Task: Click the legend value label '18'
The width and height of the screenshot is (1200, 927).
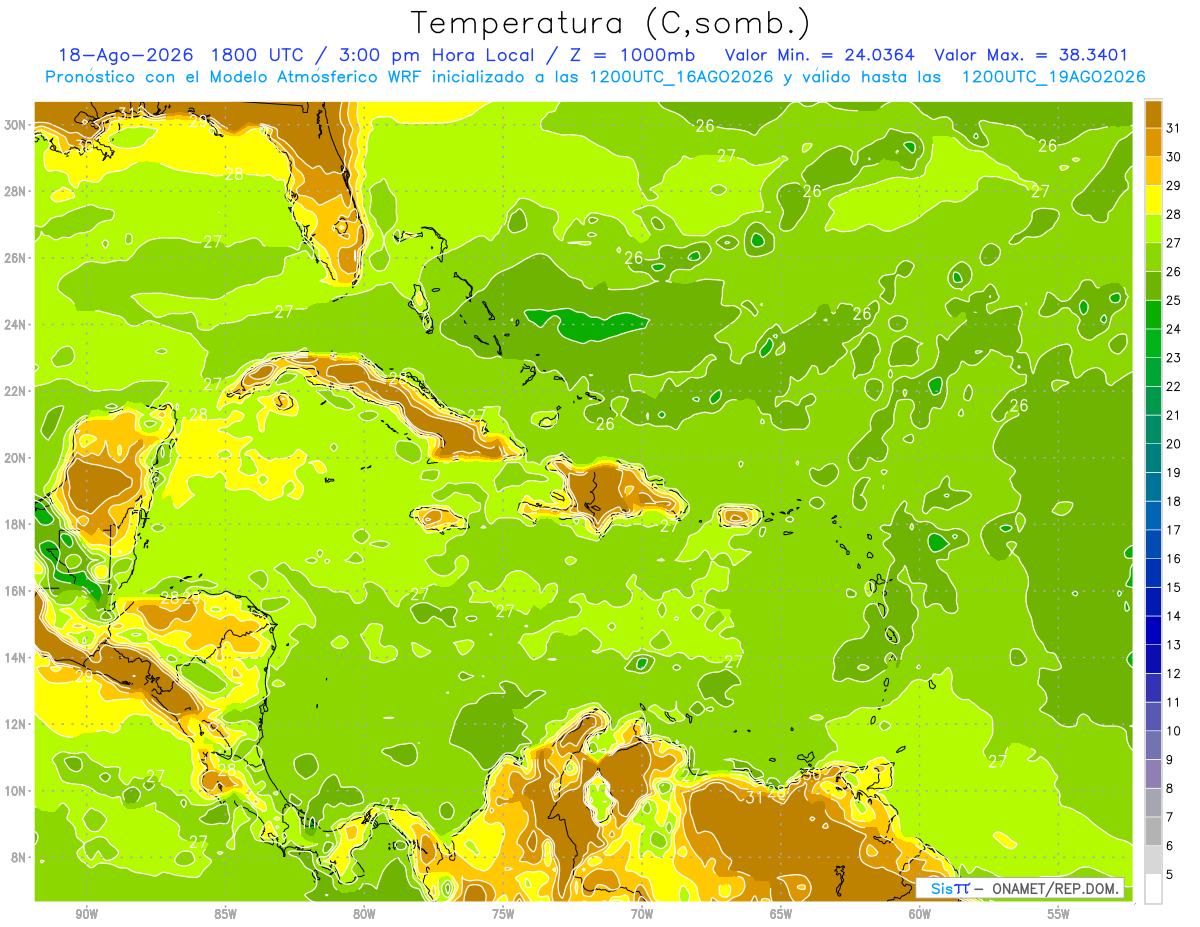Action: point(1173,501)
